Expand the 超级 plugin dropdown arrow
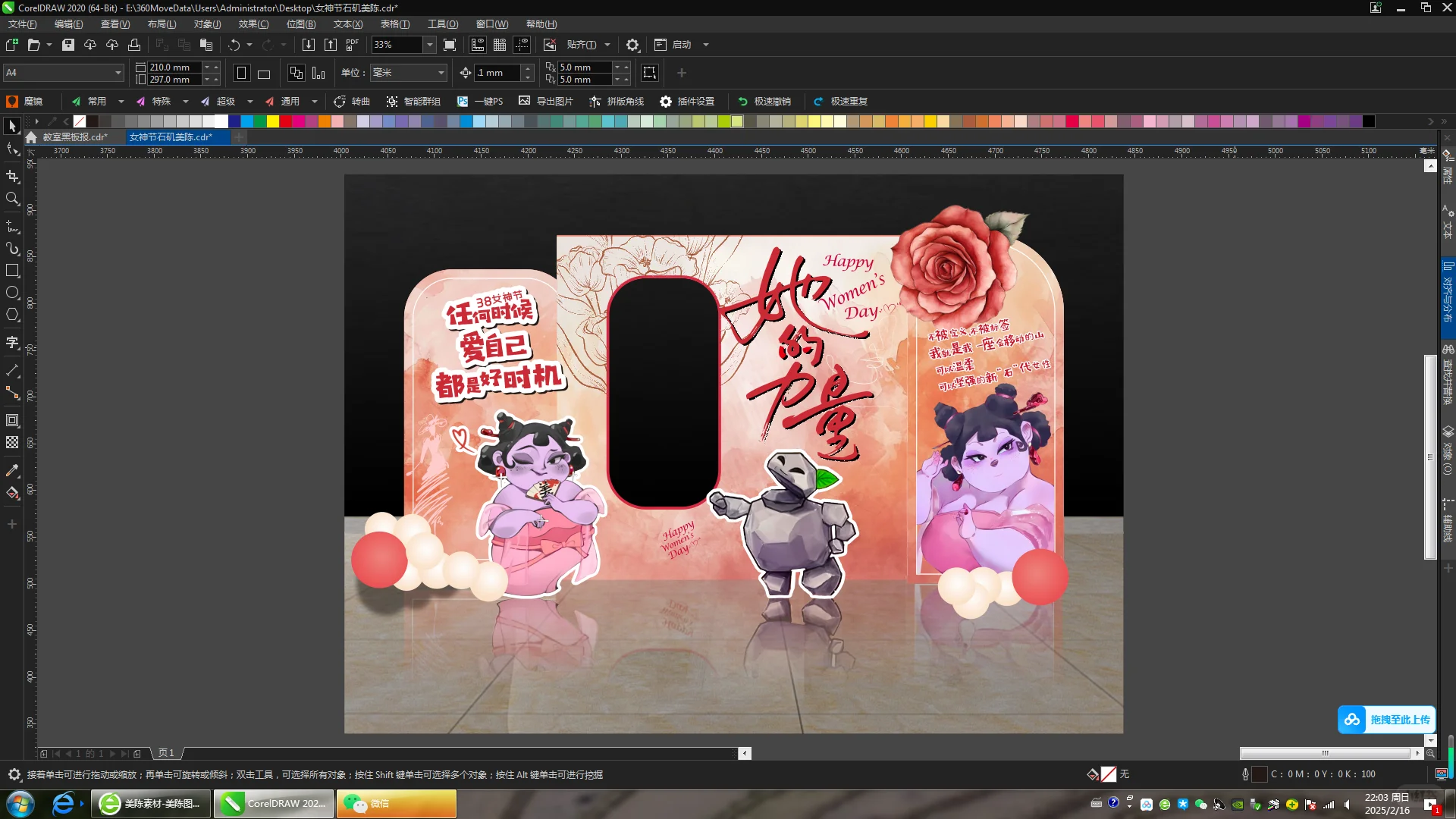 [250, 102]
